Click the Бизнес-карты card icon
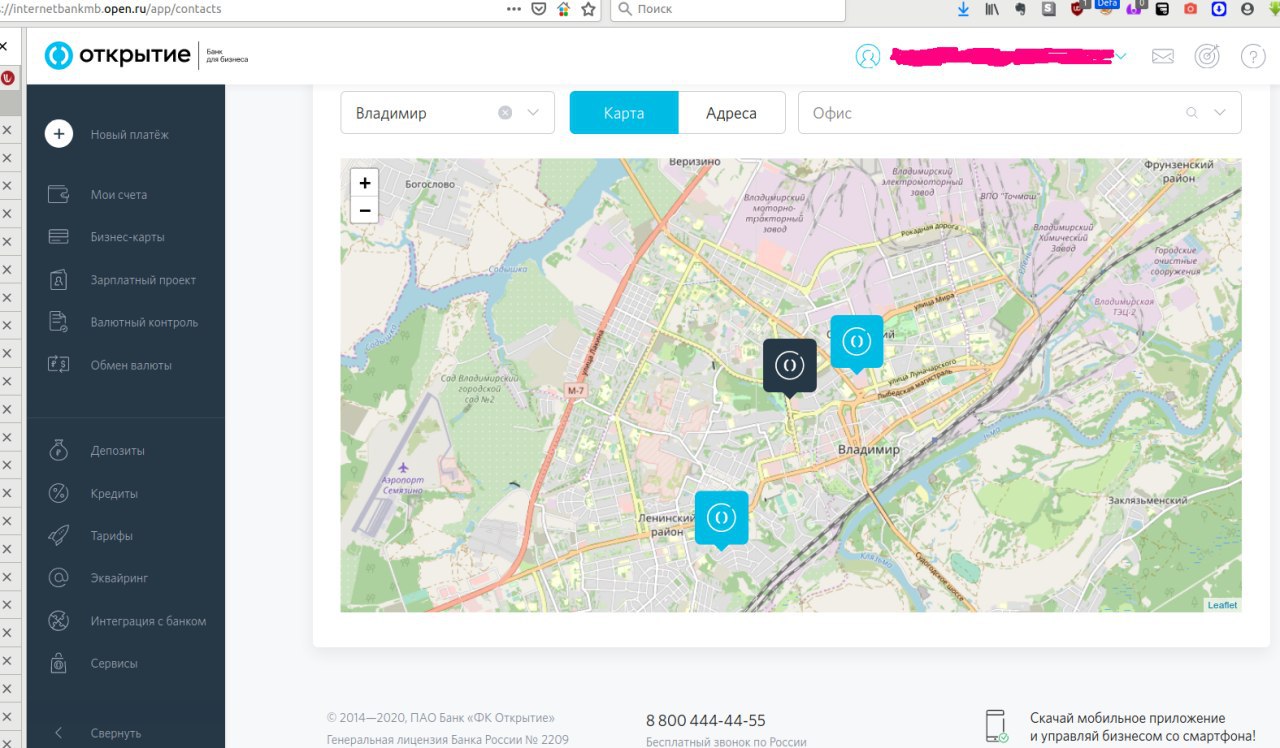 pyautogui.click(x=59, y=237)
